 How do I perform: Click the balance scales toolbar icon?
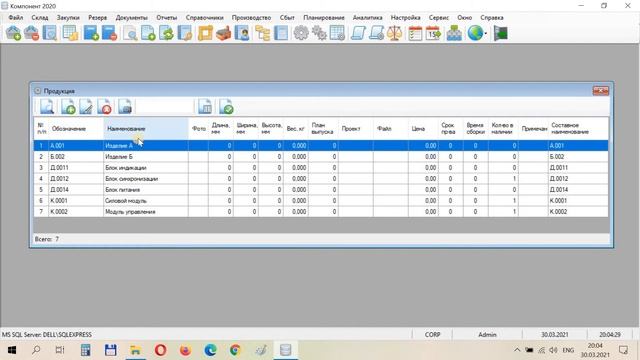tap(394, 33)
